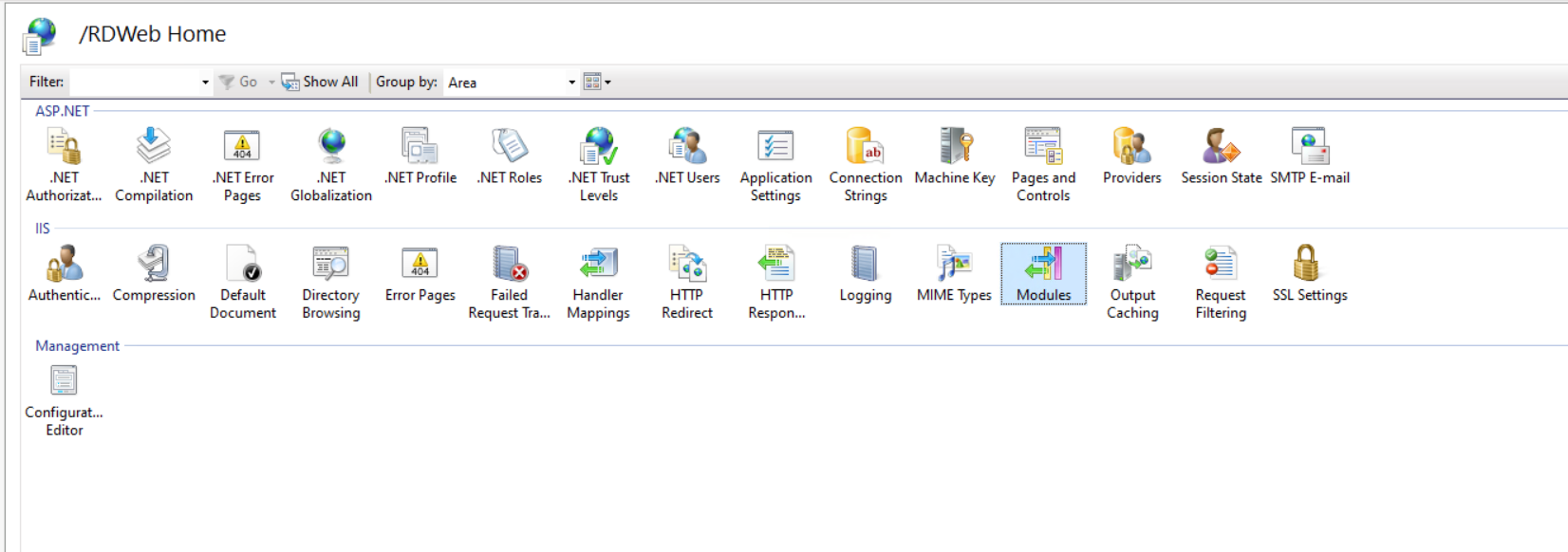Screen dimensions: 1568x552
Task: Open Directory Browsing feature
Action: coord(331,283)
